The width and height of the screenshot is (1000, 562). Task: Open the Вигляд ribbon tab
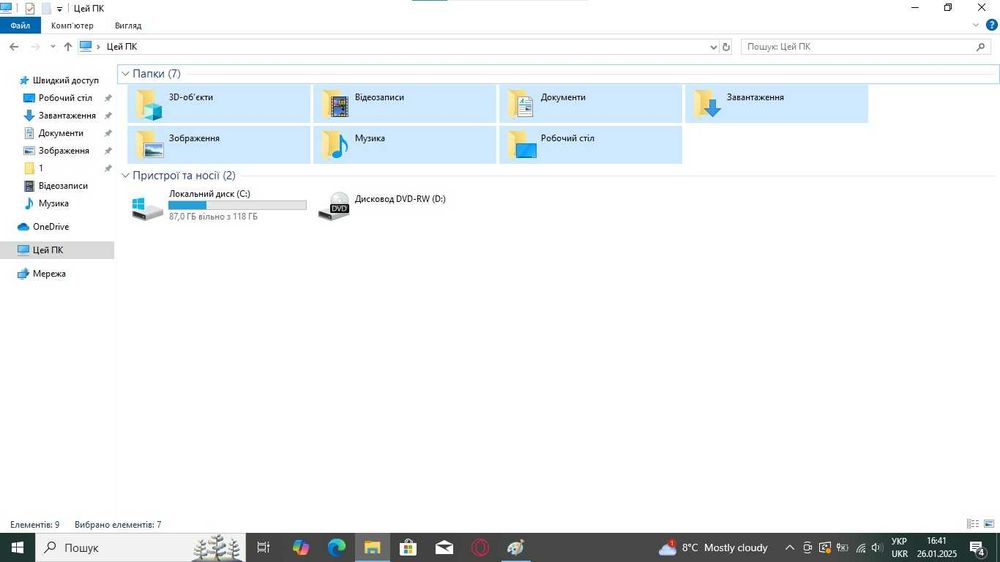[128, 26]
